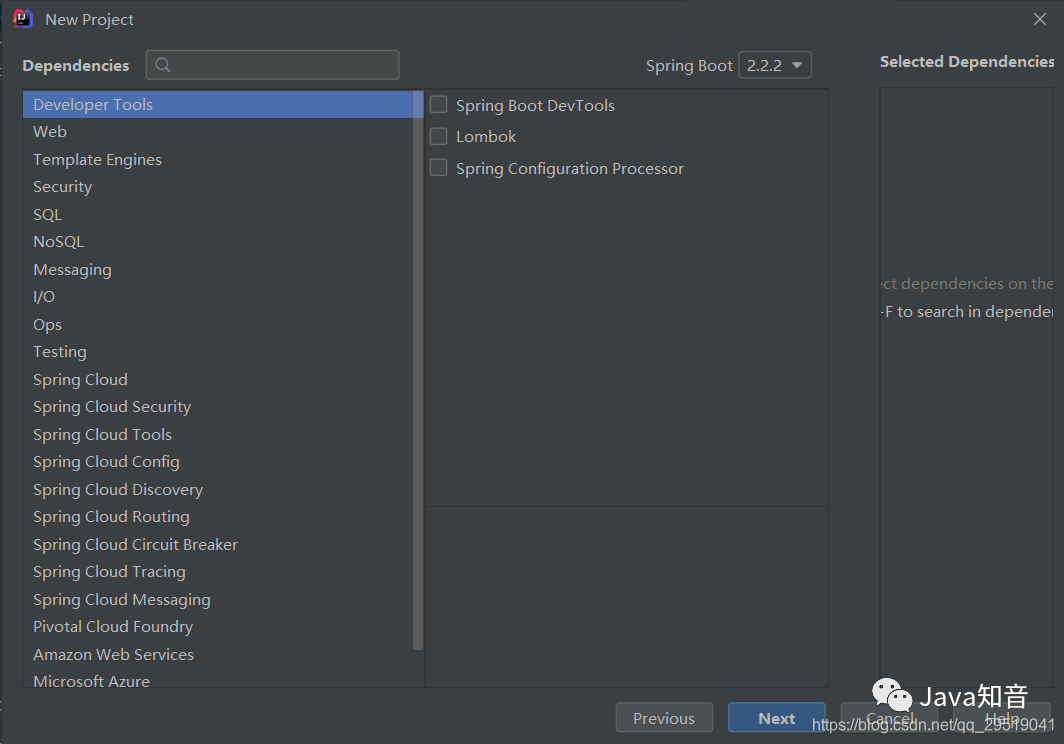Click the category list vertical scrollbar
The image size is (1064, 744).
coord(418,371)
